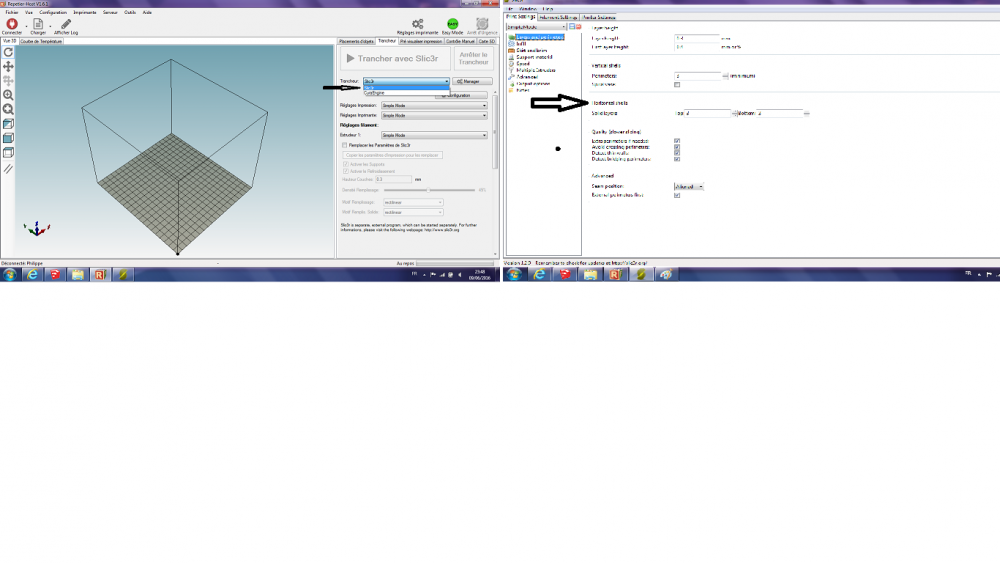Adjust the Densité Remplissage slider
1000x563 pixels.
[429, 190]
